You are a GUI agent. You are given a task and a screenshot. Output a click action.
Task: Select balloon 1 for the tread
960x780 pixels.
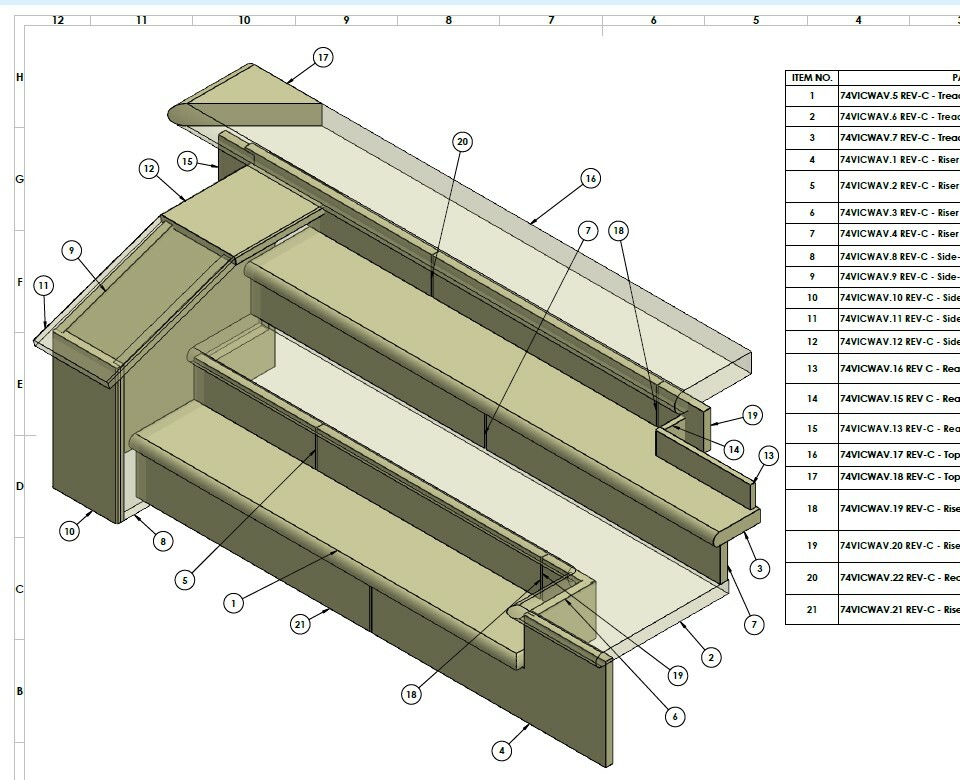[x=233, y=603]
